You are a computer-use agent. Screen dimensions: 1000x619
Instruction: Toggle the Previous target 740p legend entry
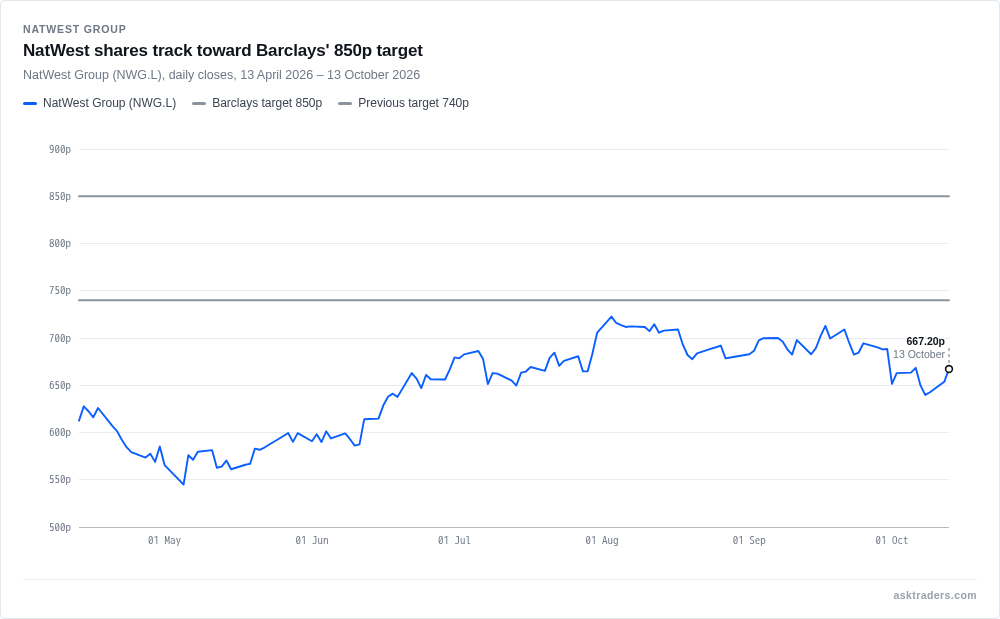(x=403, y=103)
